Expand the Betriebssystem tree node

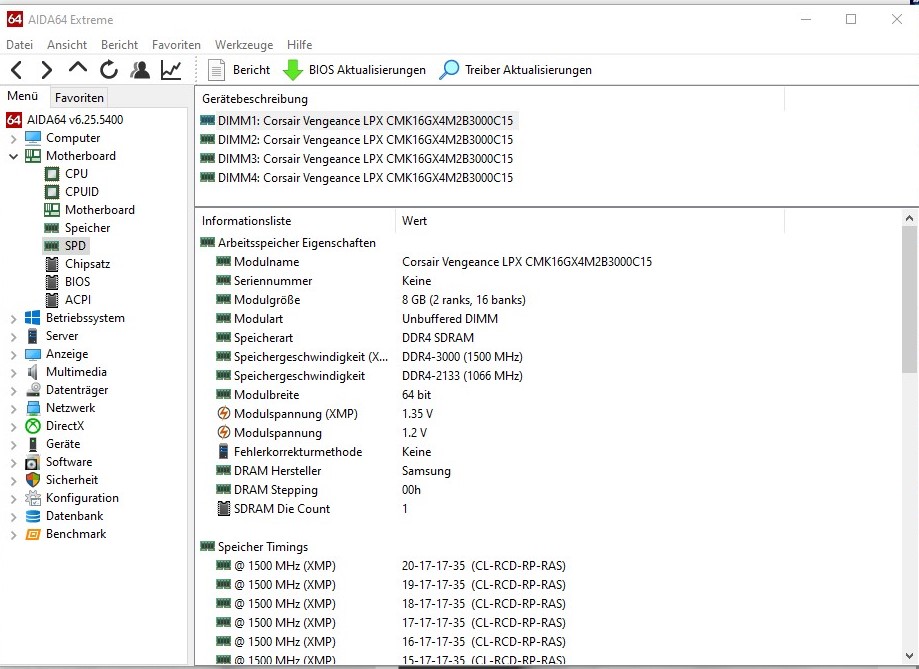(x=13, y=319)
